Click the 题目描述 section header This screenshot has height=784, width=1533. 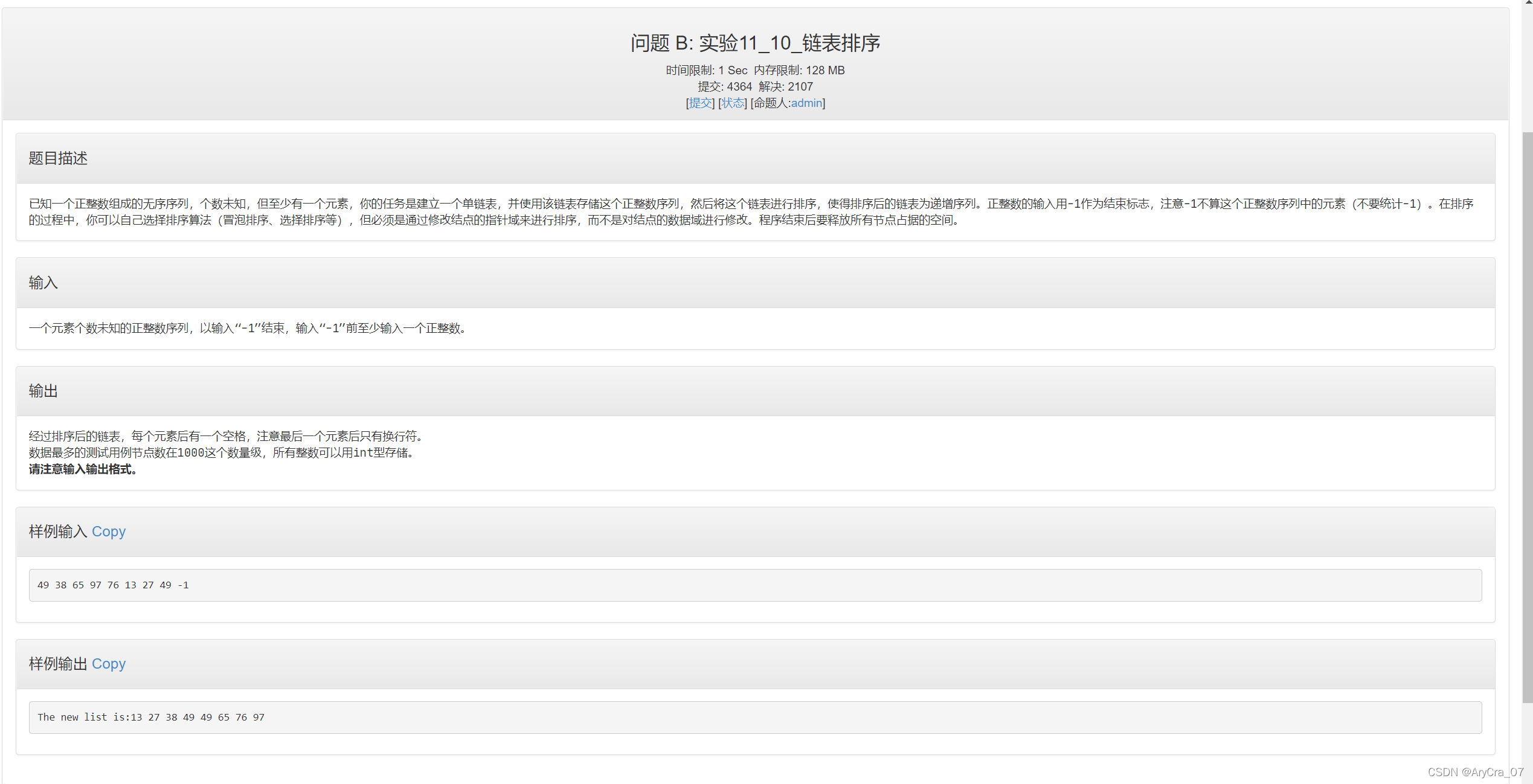58,158
